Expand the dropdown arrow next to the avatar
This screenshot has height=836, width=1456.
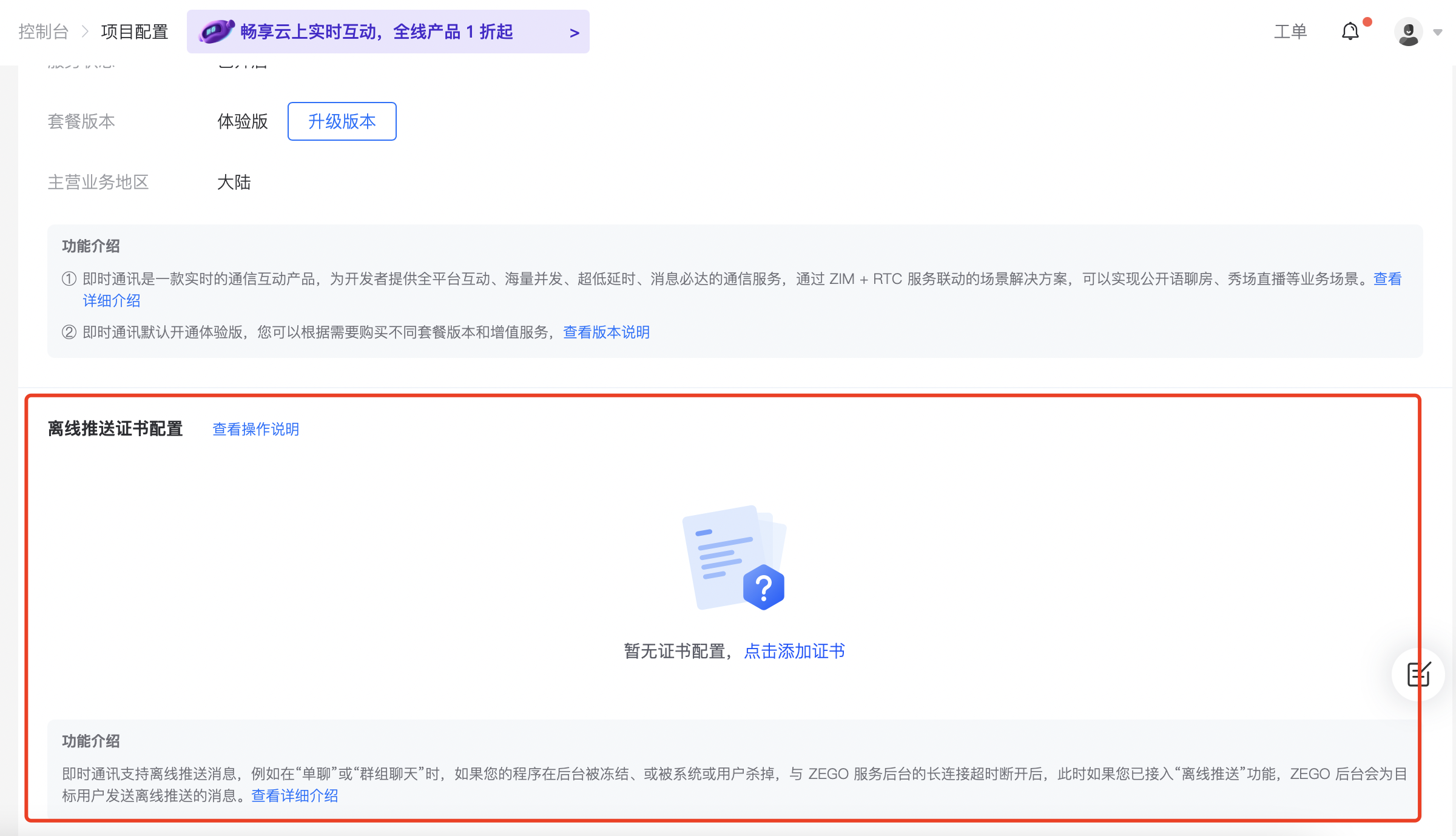(1437, 32)
